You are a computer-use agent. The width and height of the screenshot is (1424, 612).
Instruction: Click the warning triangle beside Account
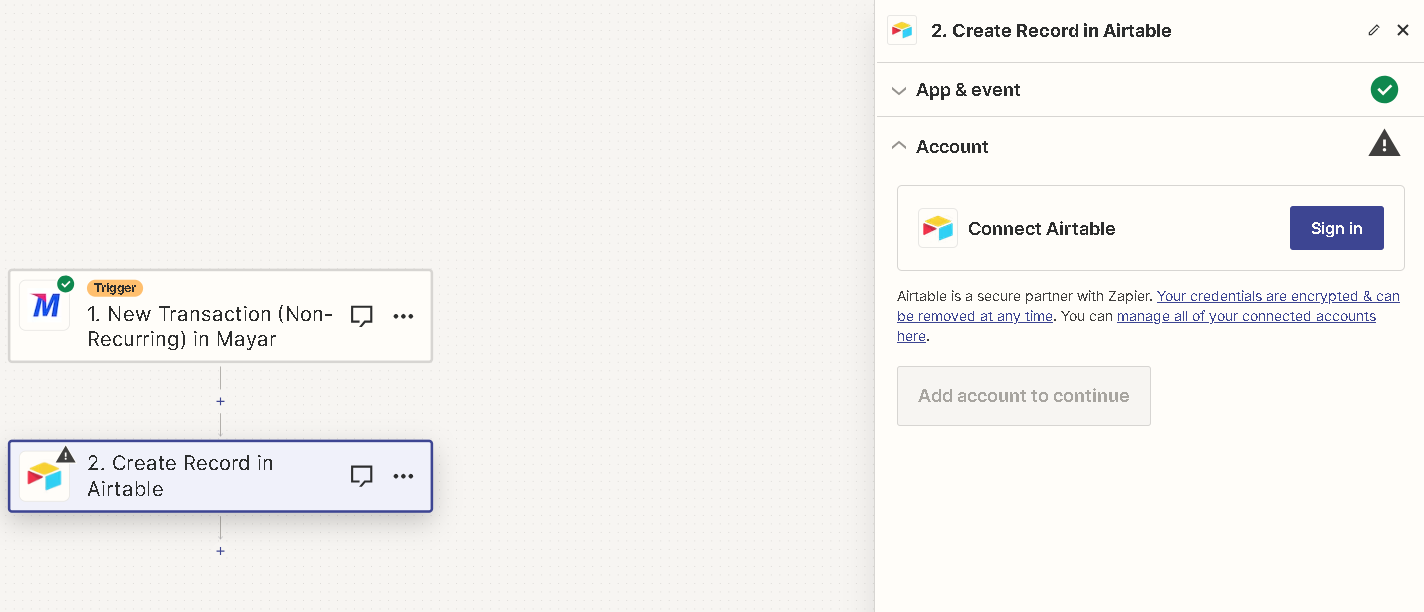(1384, 144)
